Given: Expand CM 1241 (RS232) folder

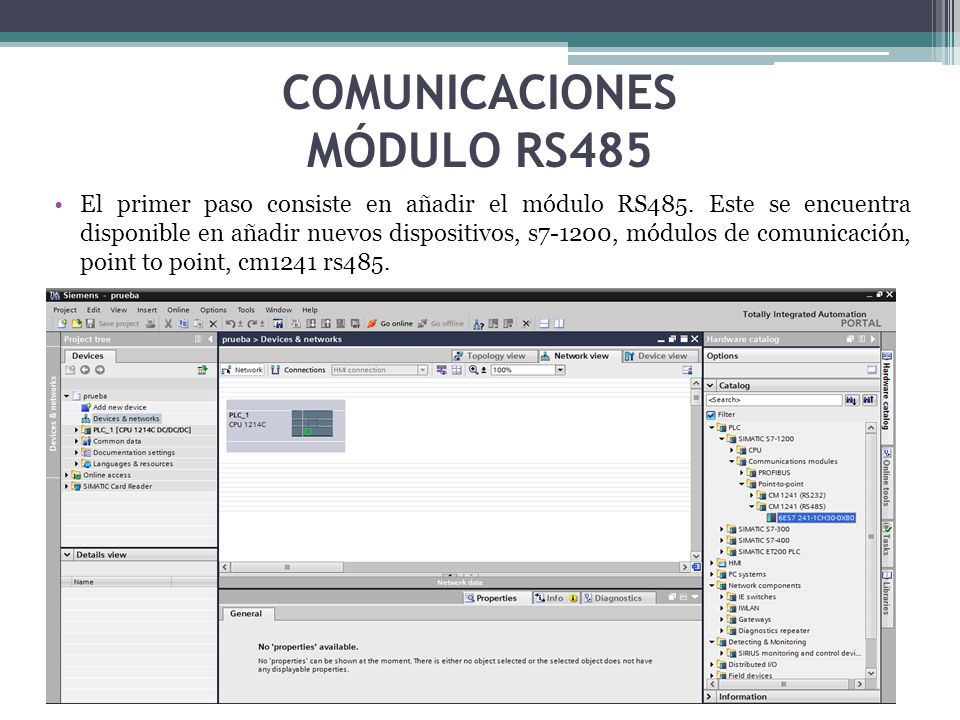Looking at the screenshot, I should point(752,495).
